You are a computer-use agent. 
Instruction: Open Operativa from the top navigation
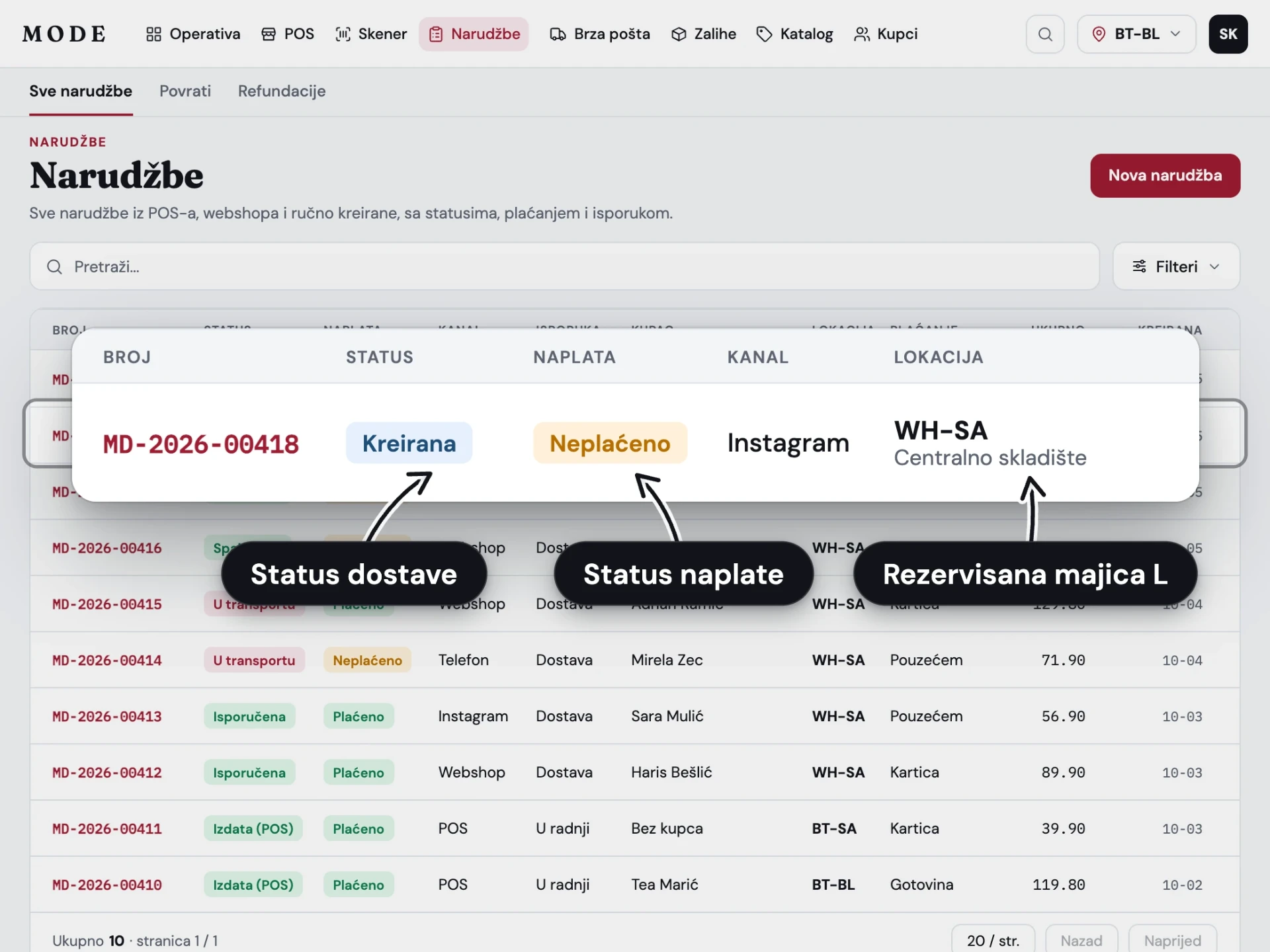192,34
